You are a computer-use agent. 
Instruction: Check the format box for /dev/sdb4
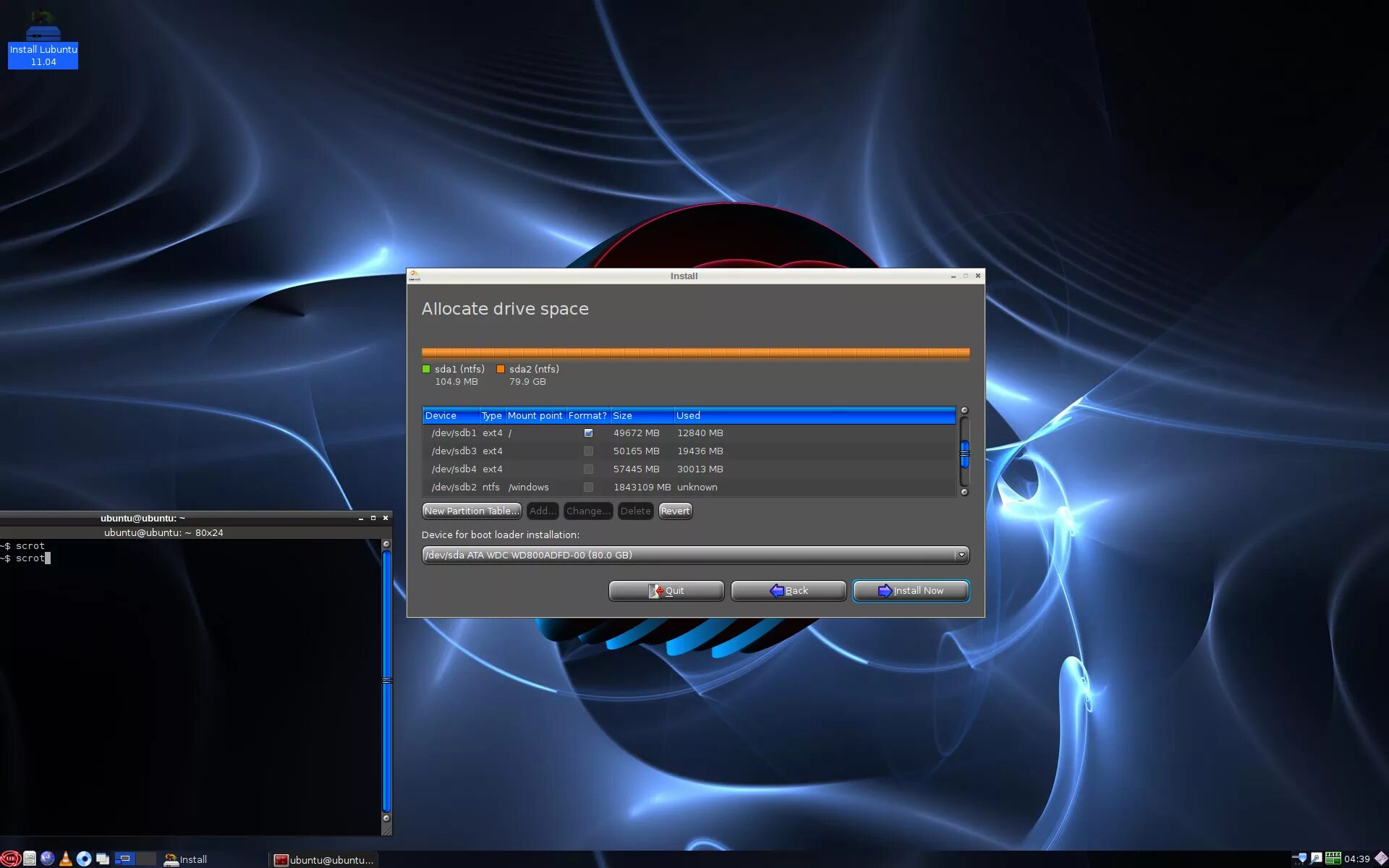pos(588,469)
